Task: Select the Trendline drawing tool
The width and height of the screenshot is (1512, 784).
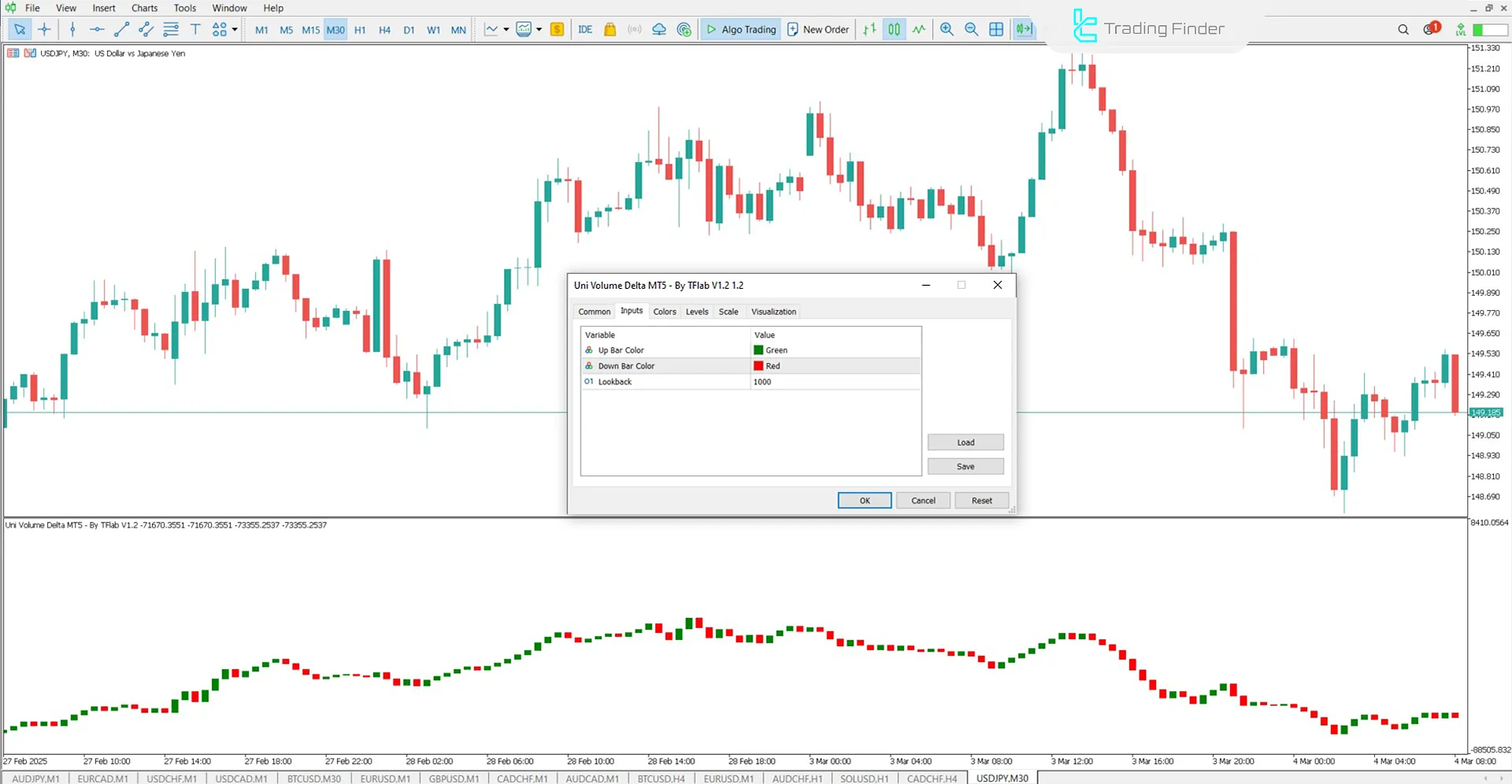Action: pos(121,29)
